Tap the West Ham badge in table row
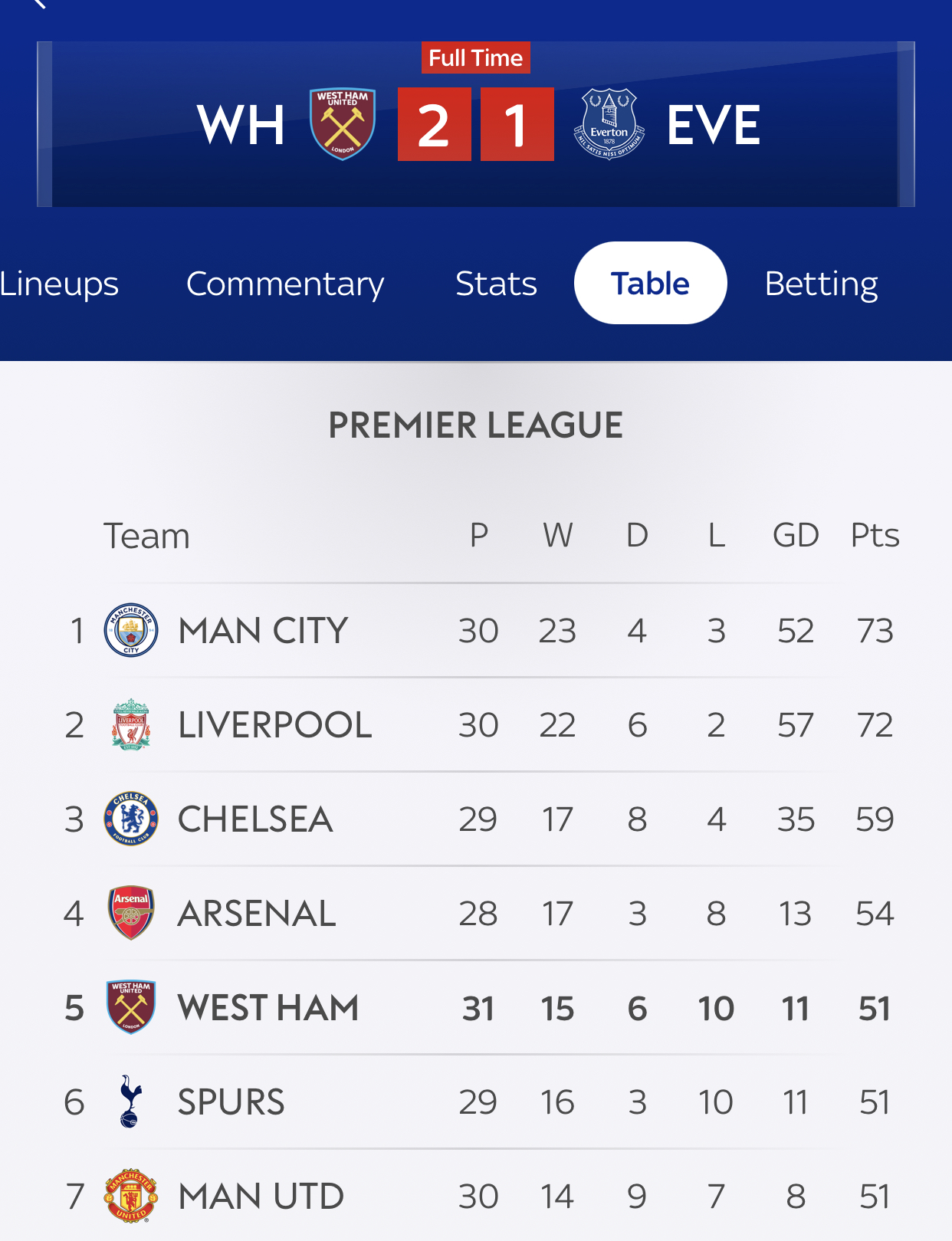 (131, 1007)
